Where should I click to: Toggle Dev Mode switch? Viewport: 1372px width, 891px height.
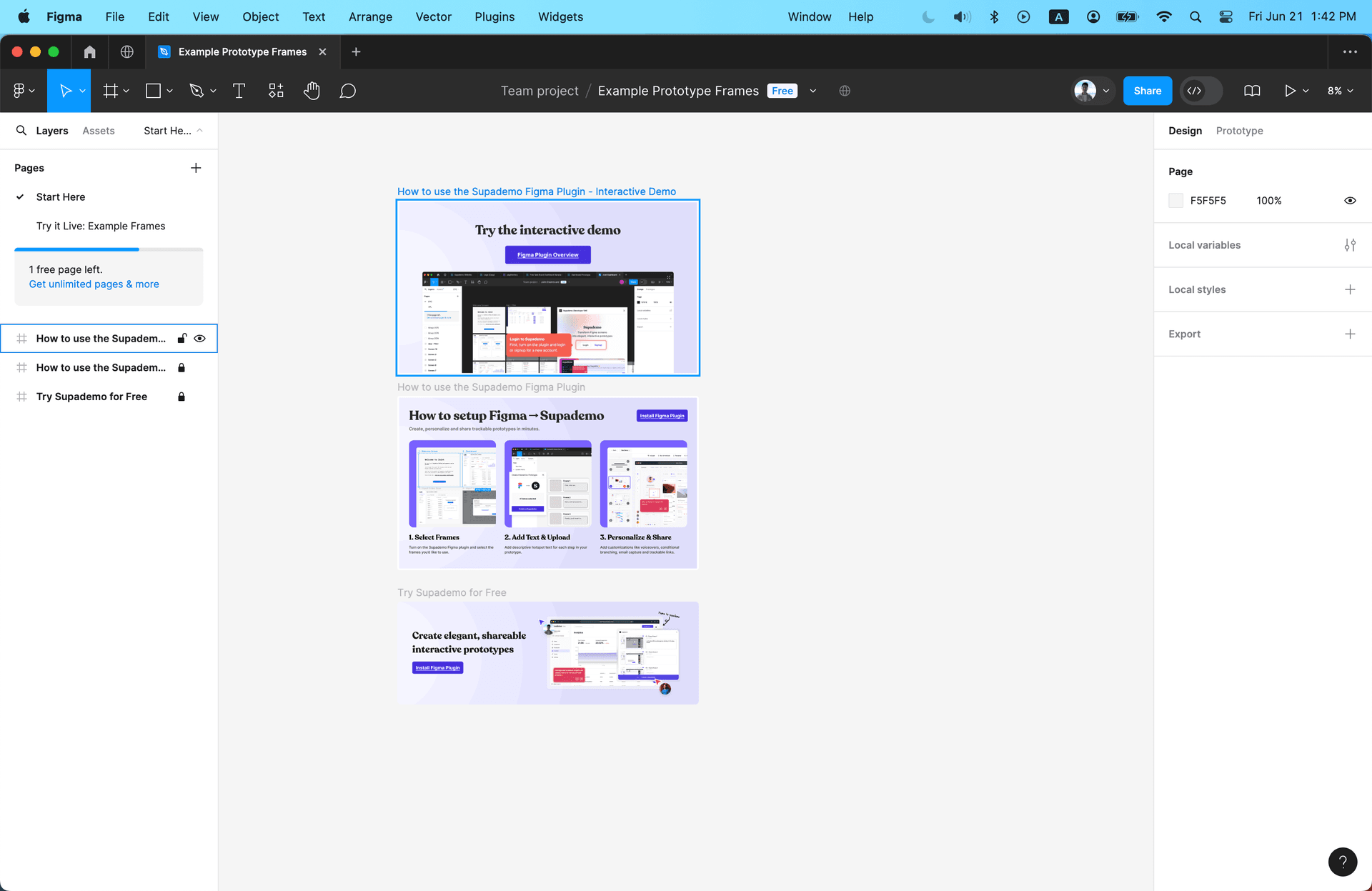(x=1201, y=91)
